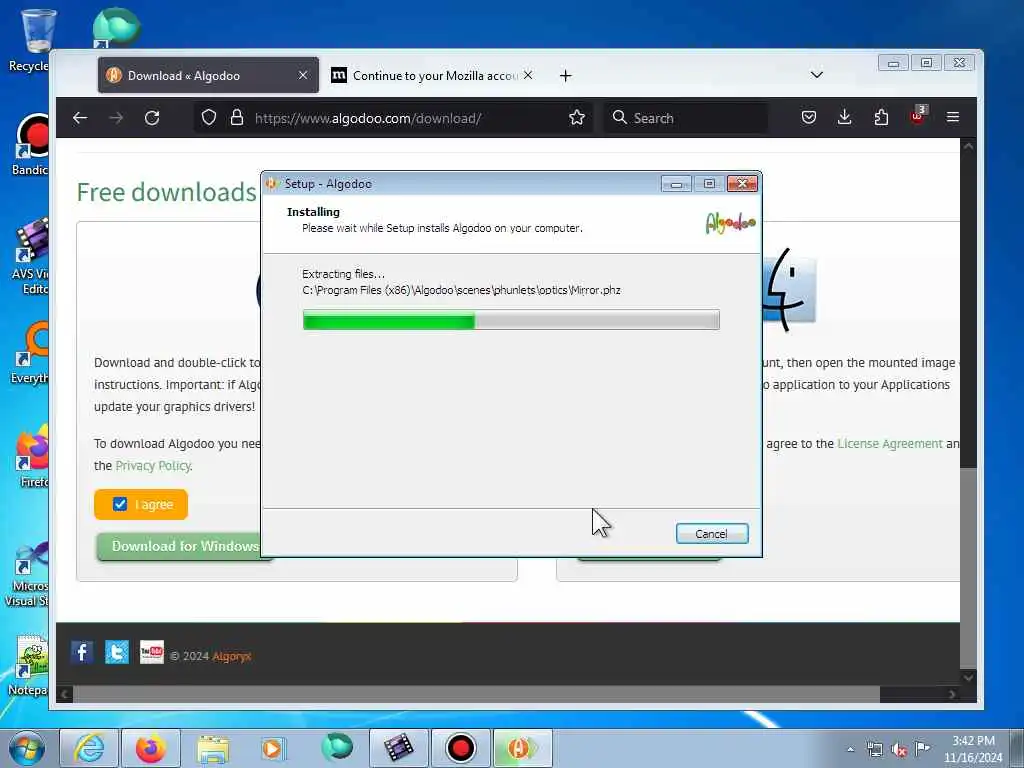Click the page vertical scrollbar
1024x768 pixels.
pos(968,411)
